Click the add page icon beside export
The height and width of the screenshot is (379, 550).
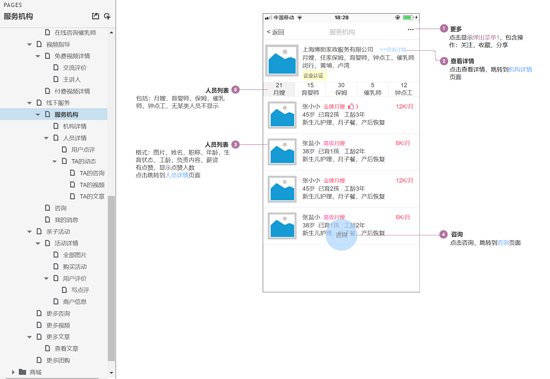pos(107,16)
